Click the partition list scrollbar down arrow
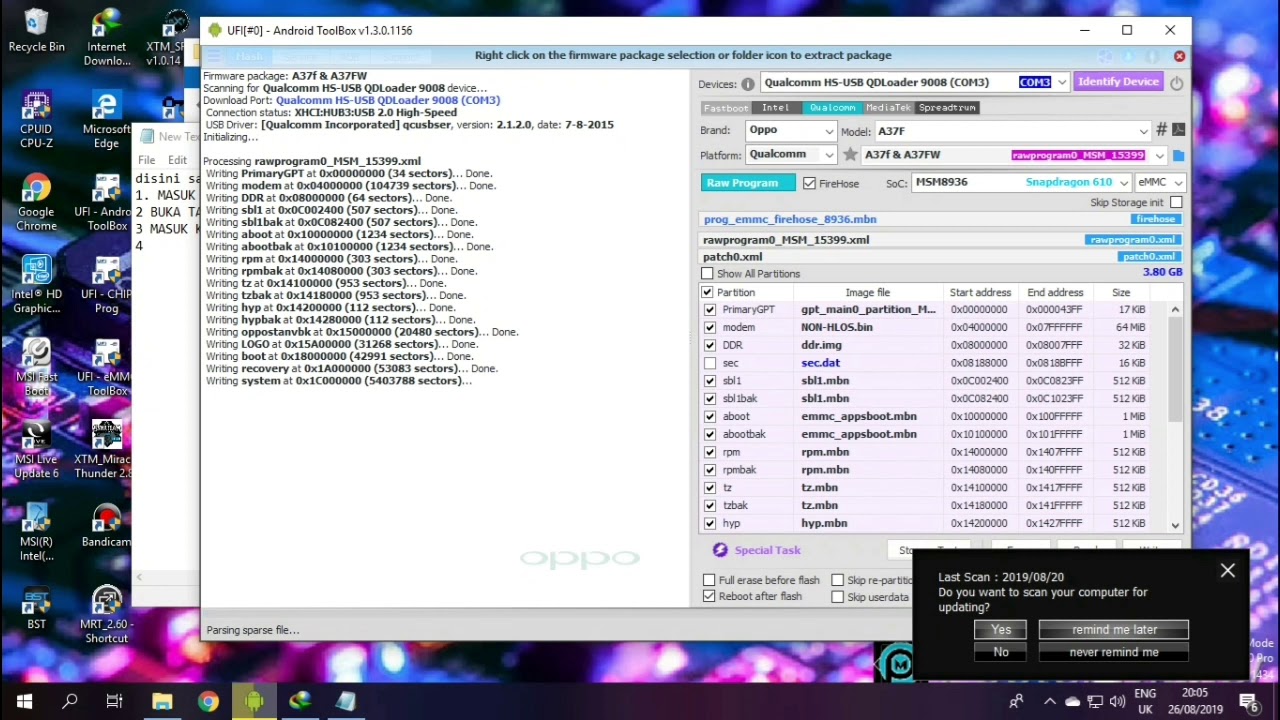This screenshot has width=1280, height=720. [x=1175, y=525]
